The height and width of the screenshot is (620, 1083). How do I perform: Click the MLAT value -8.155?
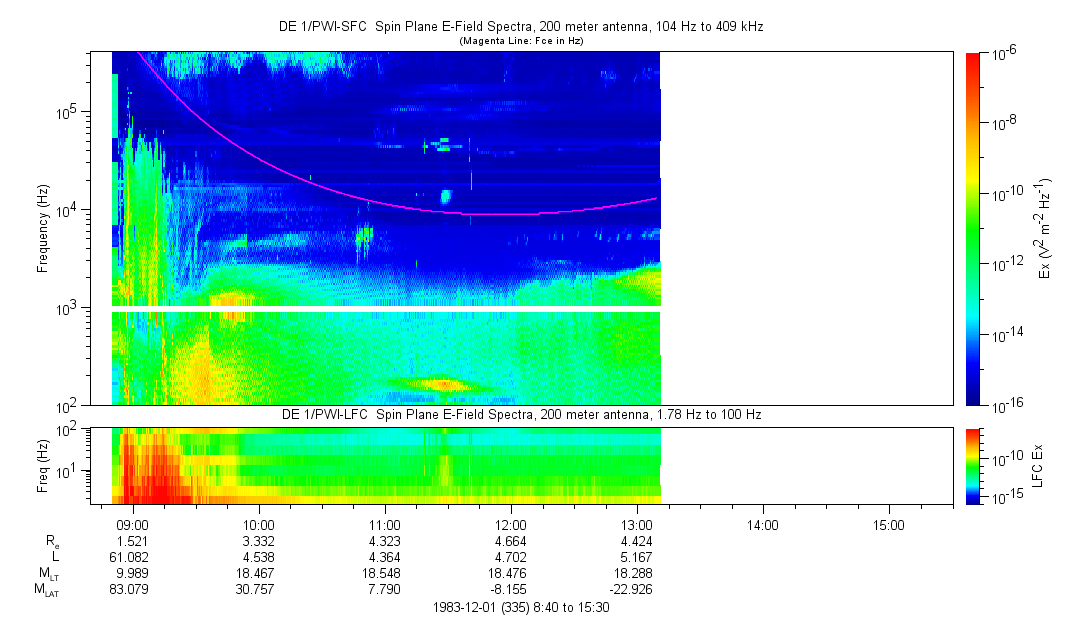pyautogui.click(x=508, y=589)
